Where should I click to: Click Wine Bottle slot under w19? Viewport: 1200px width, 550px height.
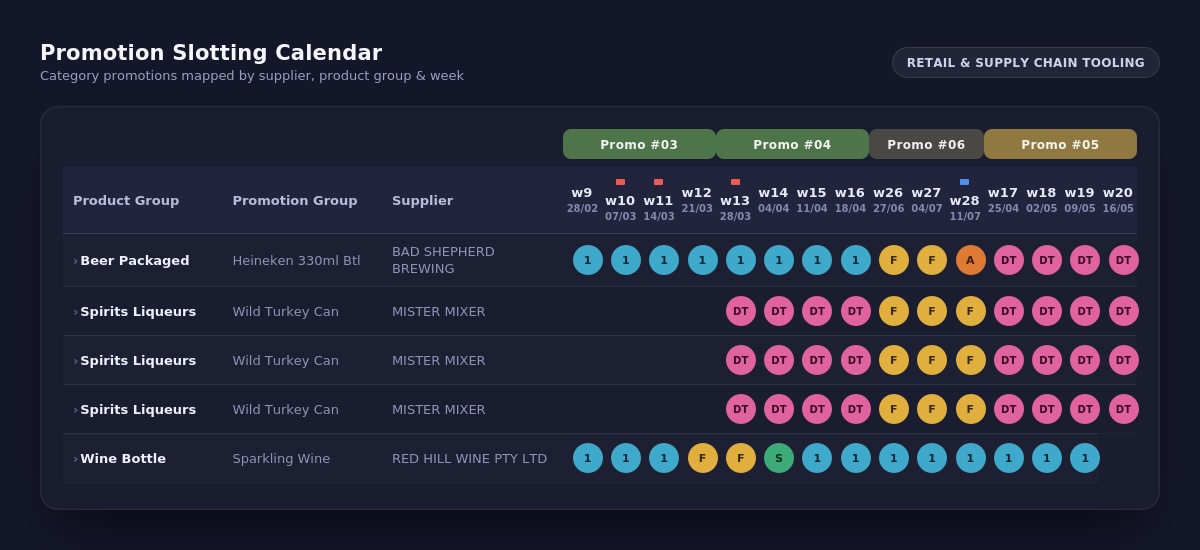click(x=1085, y=458)
